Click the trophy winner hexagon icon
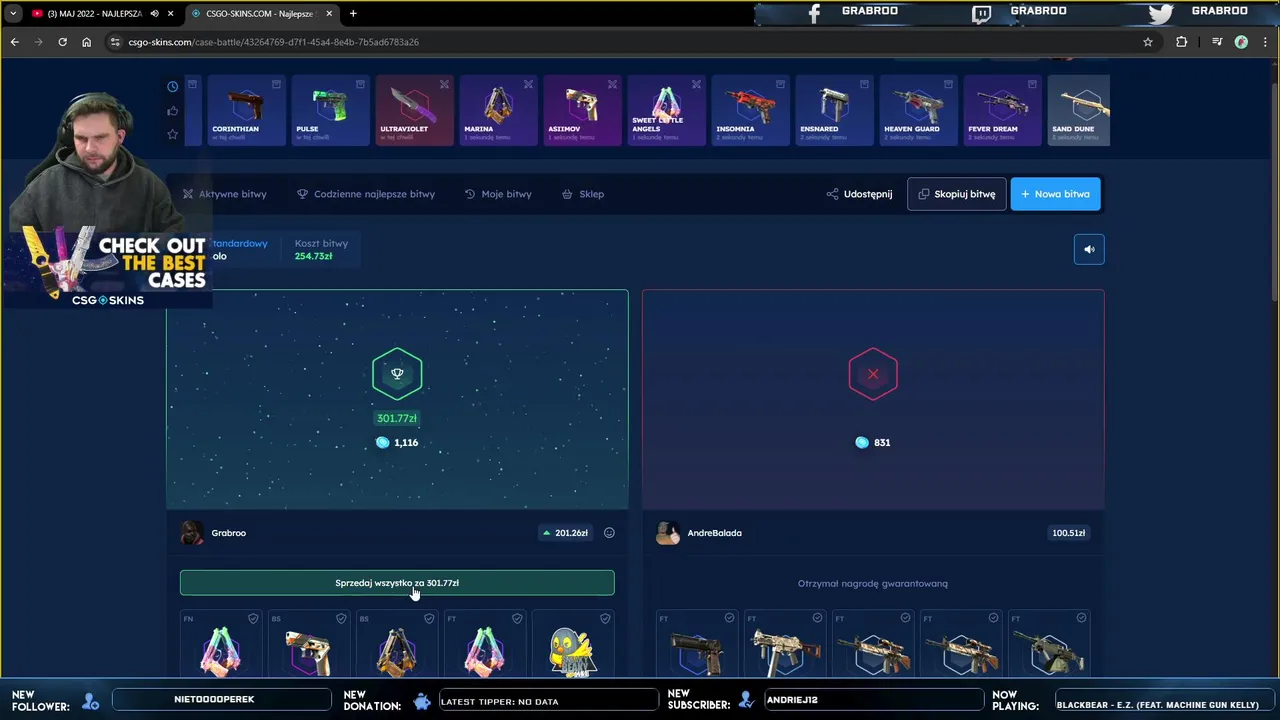This screenshot has height=720, width=1280. click(397, 374)
